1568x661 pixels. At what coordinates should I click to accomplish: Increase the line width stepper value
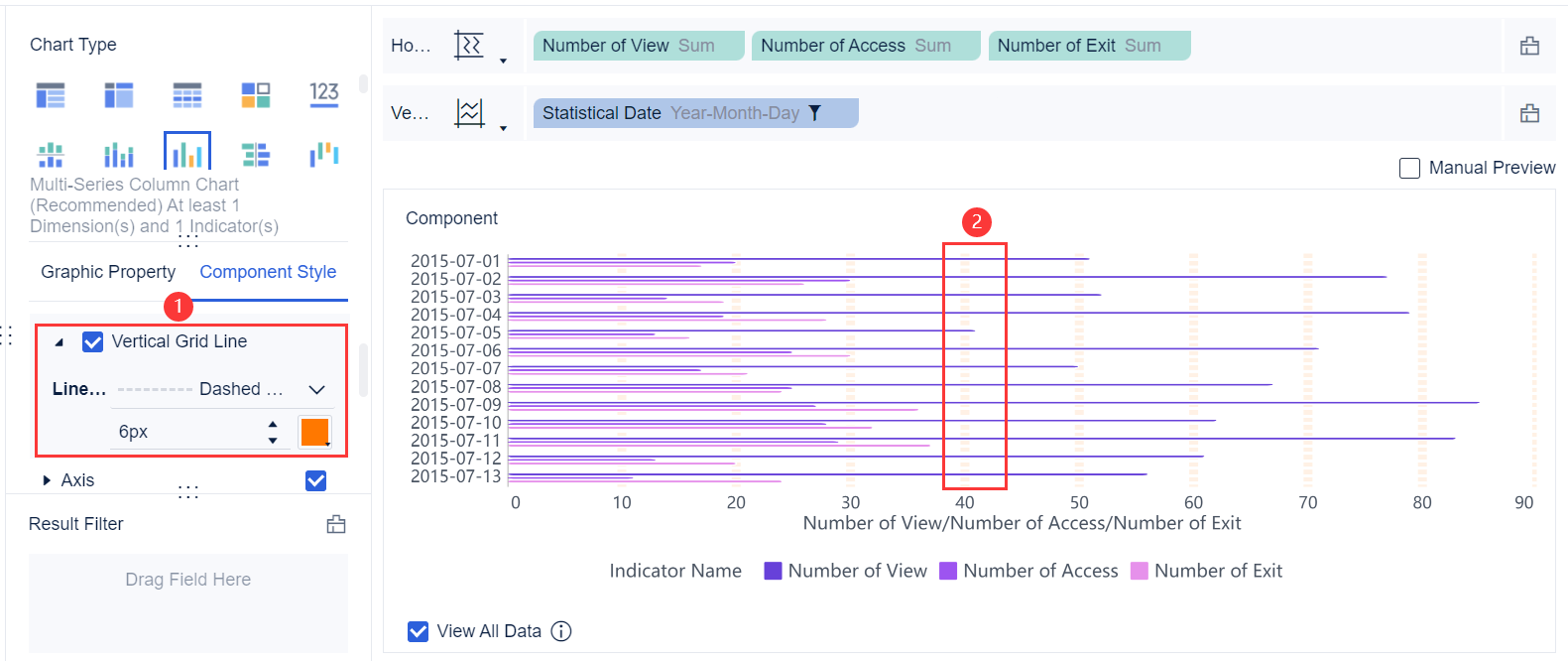tap(273, 425)
